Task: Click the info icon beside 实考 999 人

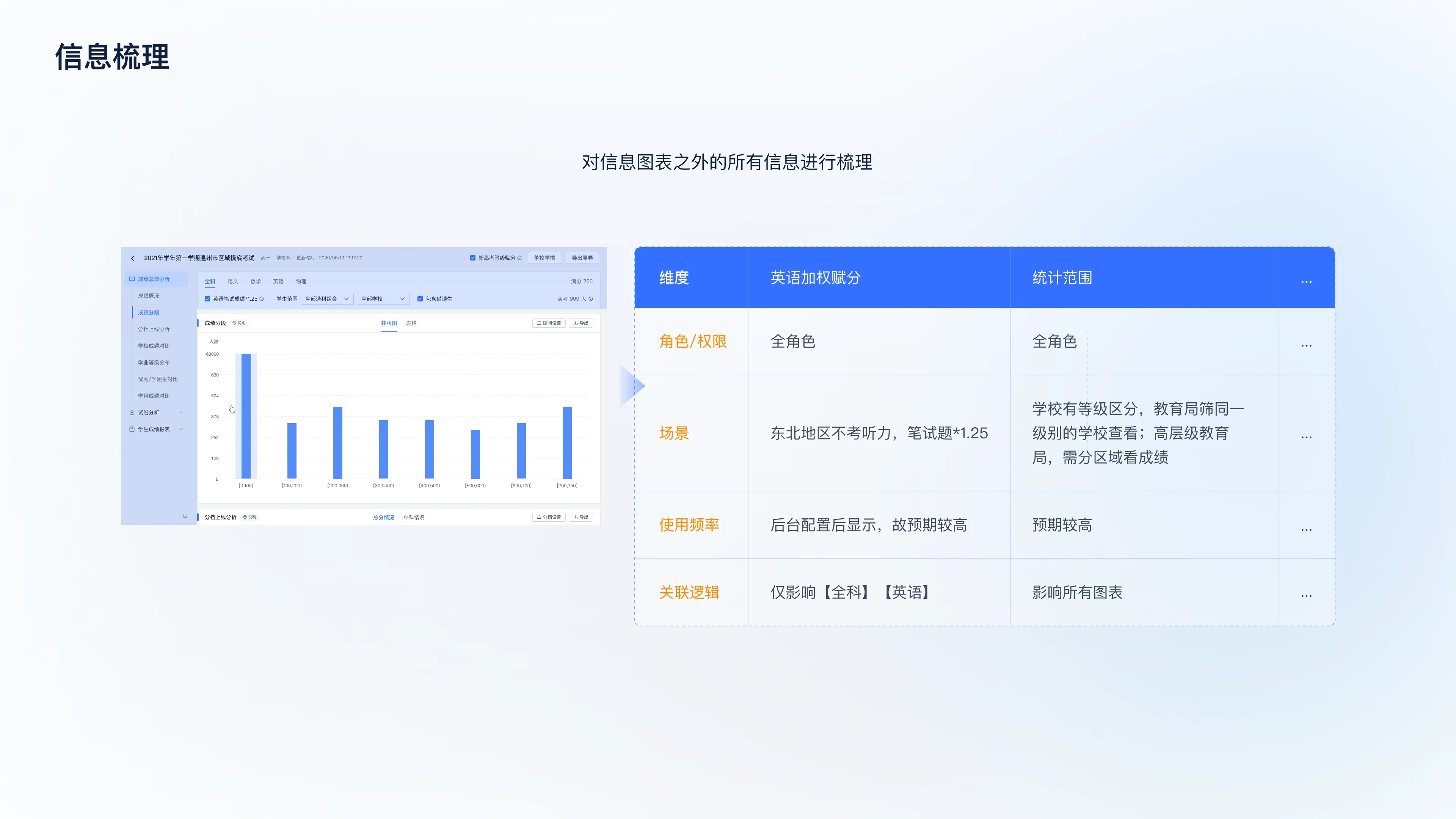Action: tap(591, 298)
